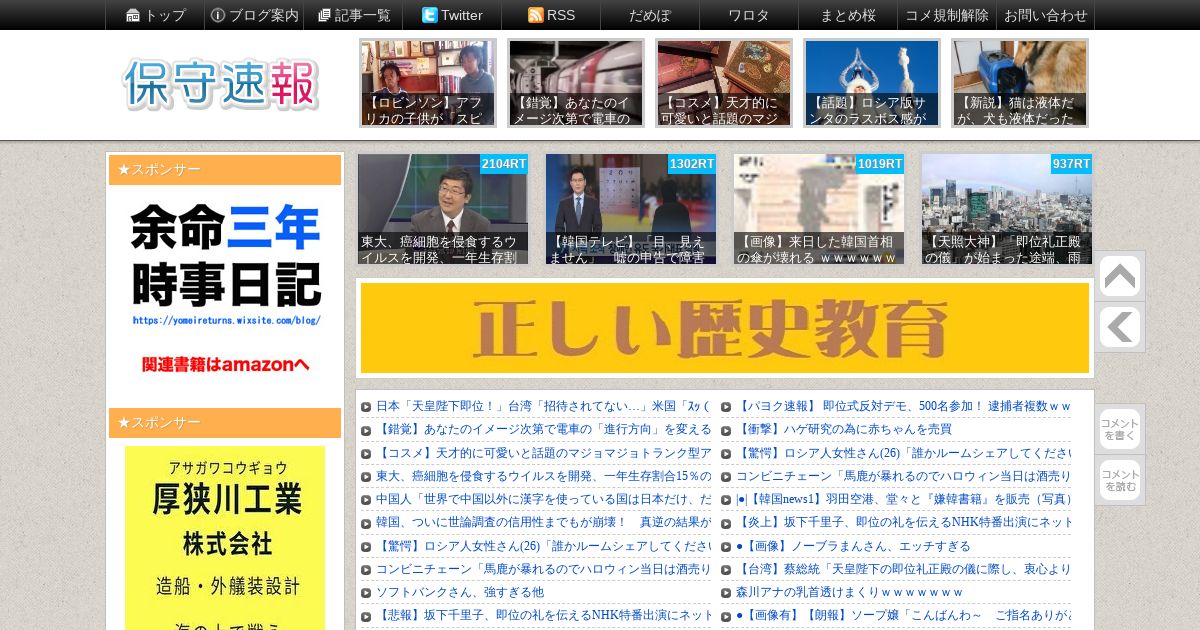Image resolution: width=1200 pixels, height=630 pixels.
Task: Open the 1302RT 韓国テレビ article card
Action: click(x=631, y=209)
